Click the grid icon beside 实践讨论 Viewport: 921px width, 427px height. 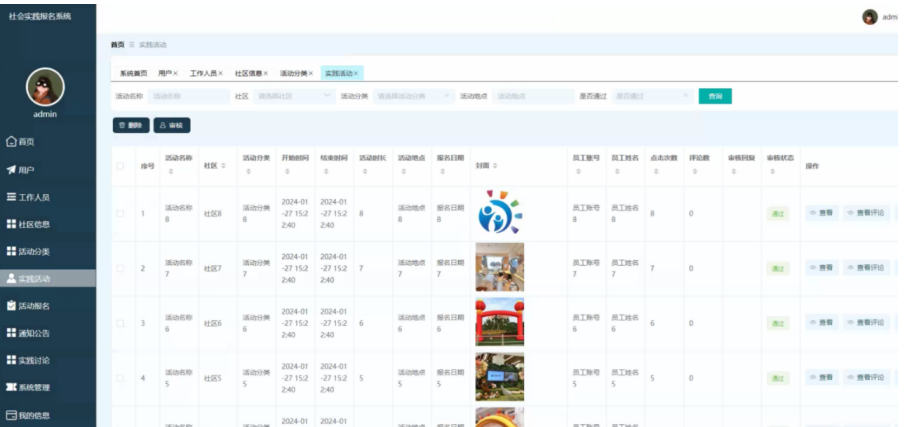coord(11,360)
